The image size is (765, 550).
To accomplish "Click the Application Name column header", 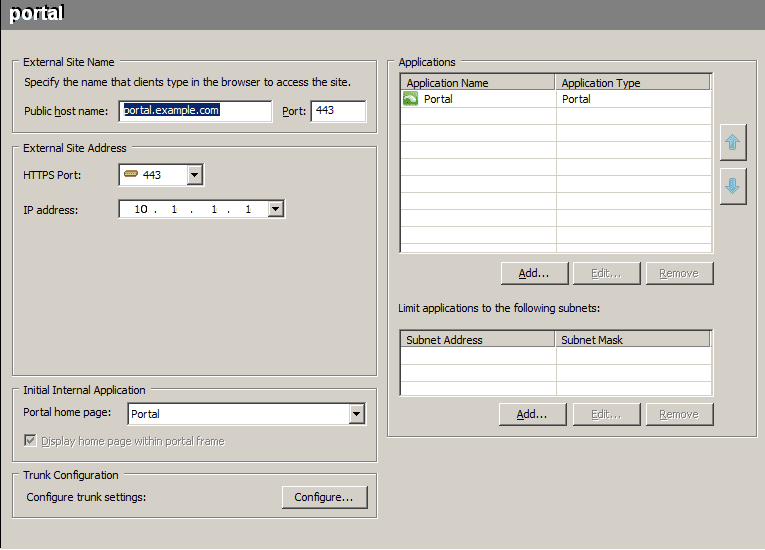I will click(478, 82).
